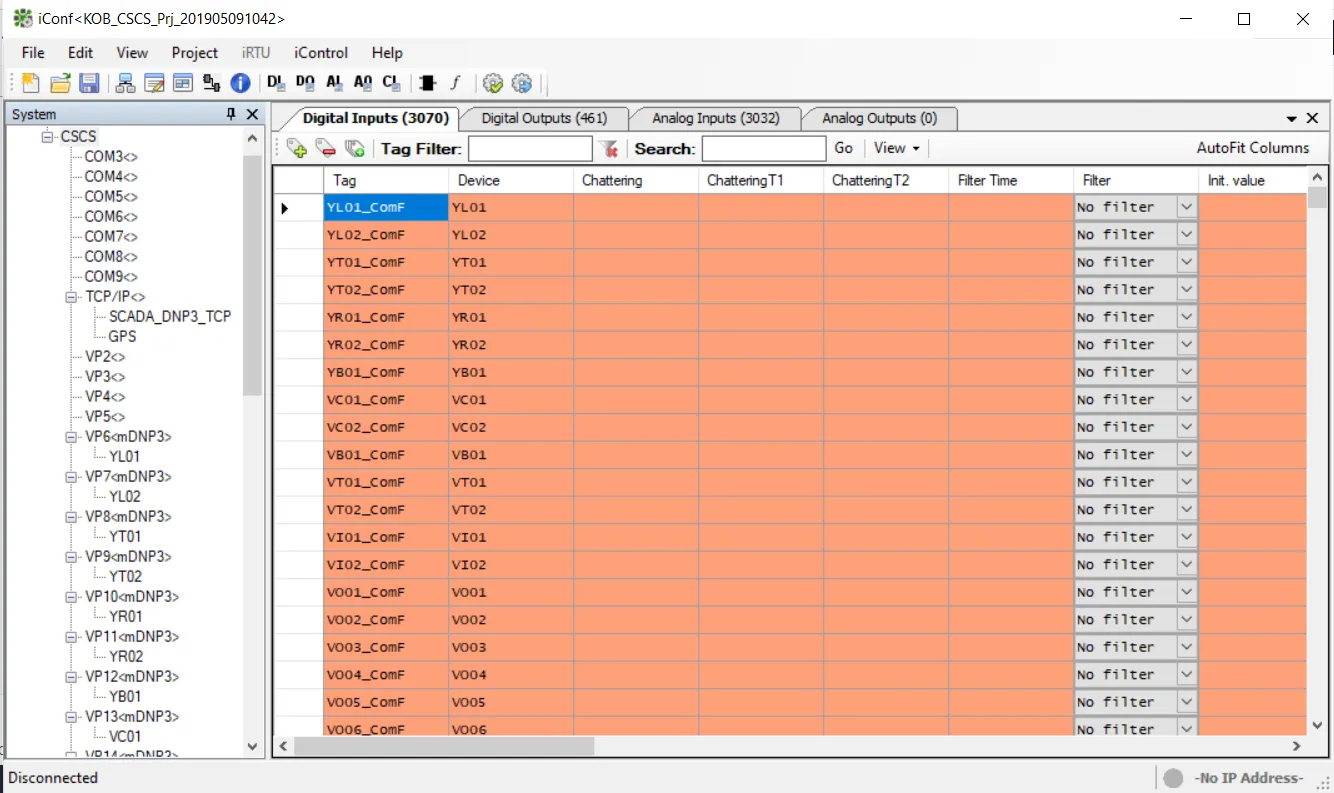
Task: Click the New project icon
Action: (30, 83)
